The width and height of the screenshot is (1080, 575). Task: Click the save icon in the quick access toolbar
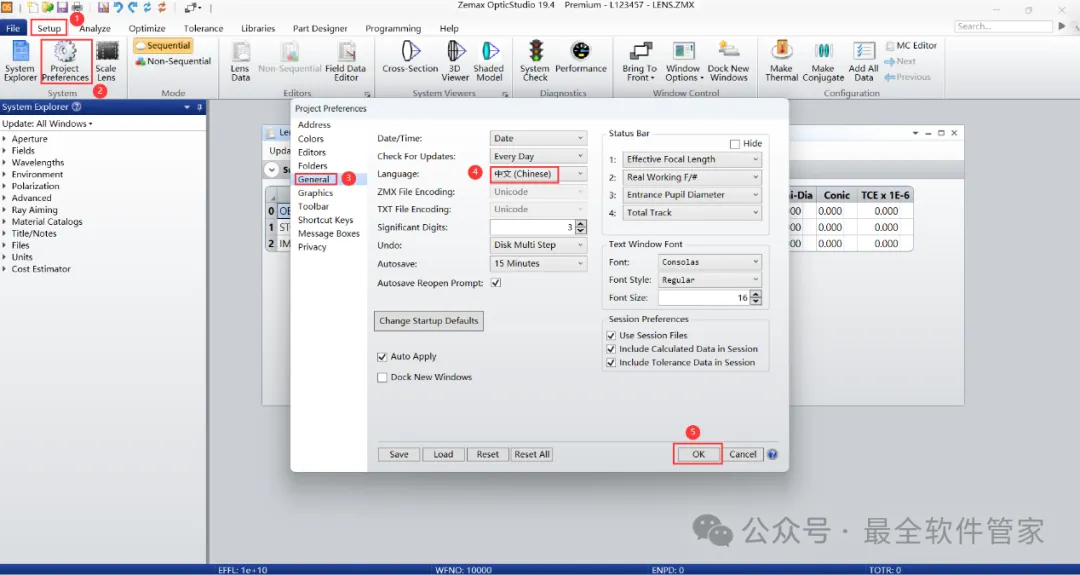point(62,8)
